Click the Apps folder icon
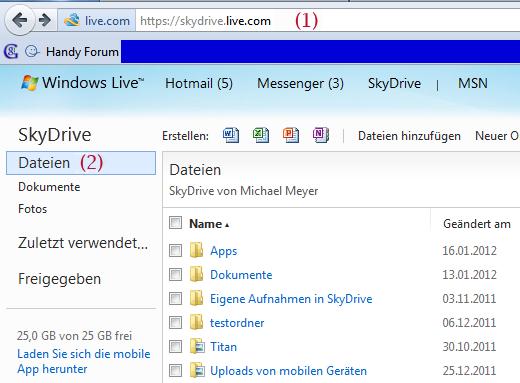This screenshot has width=520, height=383. 197,250
